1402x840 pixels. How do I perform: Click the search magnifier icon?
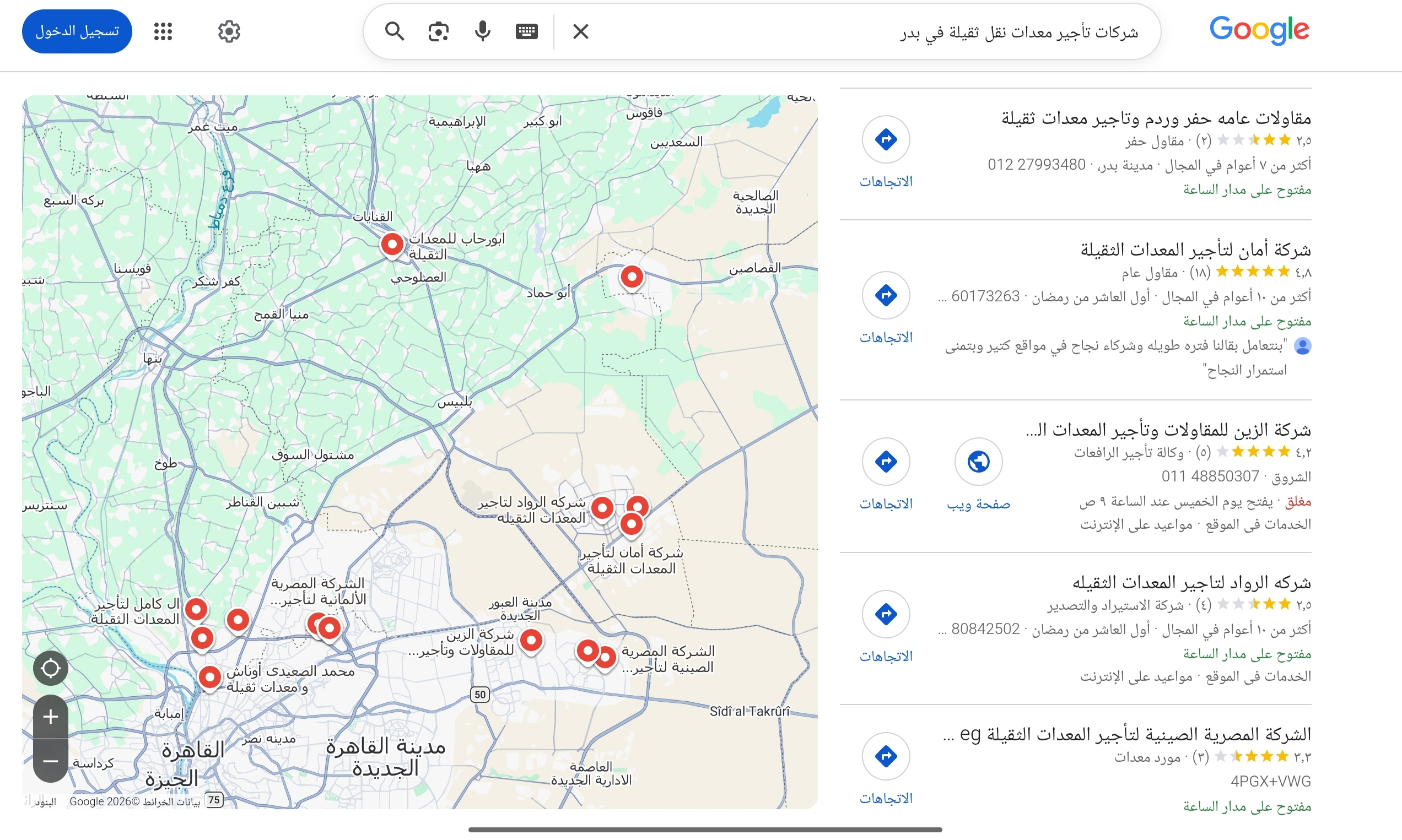[x=394, y=31]
